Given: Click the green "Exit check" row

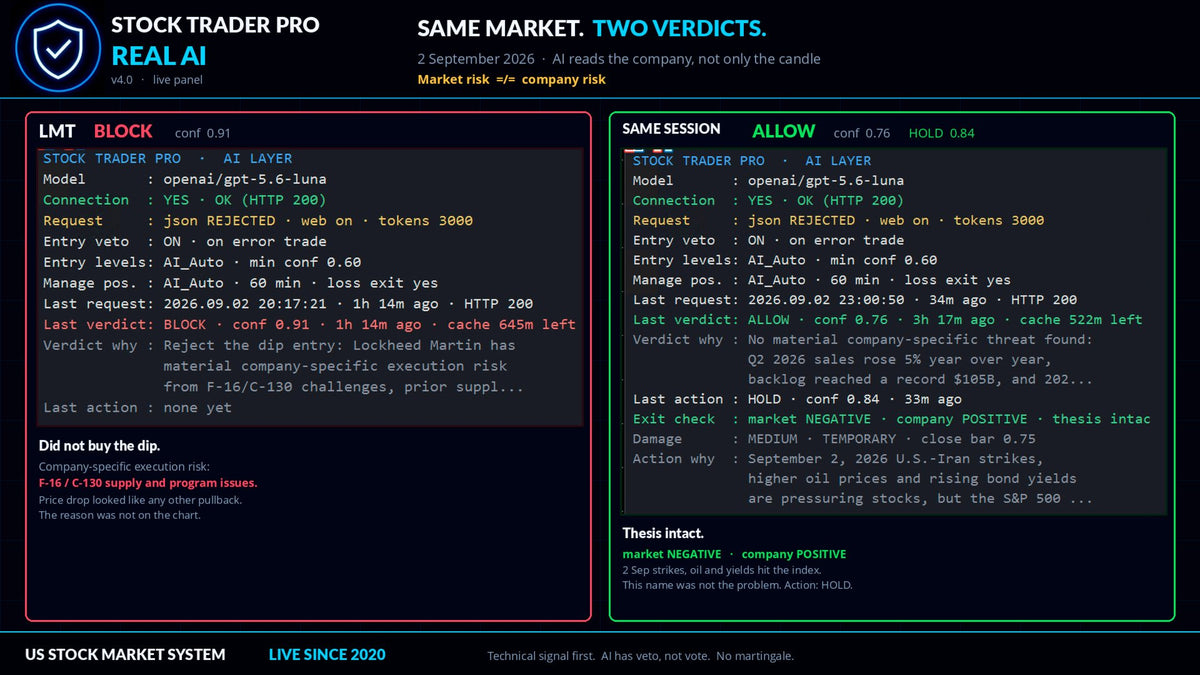Looking at the screenshot, I should click(892, 419).
